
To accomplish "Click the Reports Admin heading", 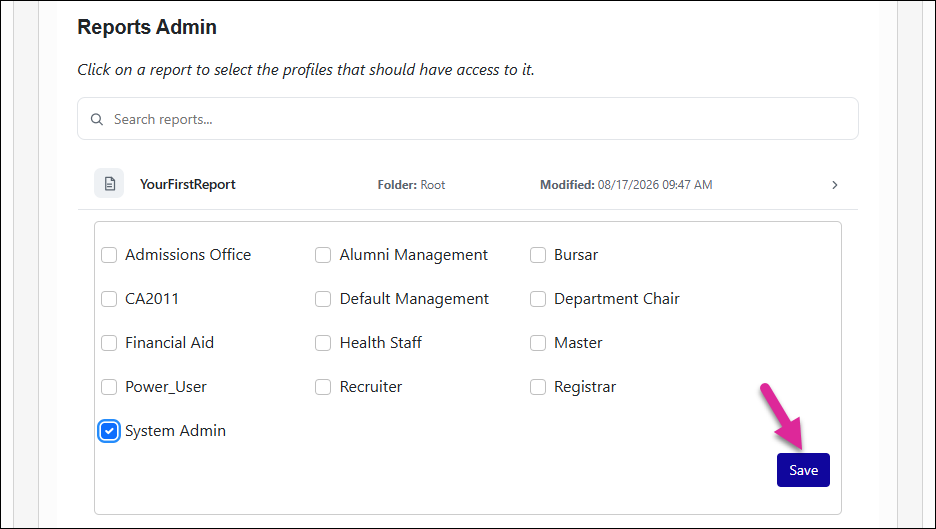I will click(x=147, y=27).
